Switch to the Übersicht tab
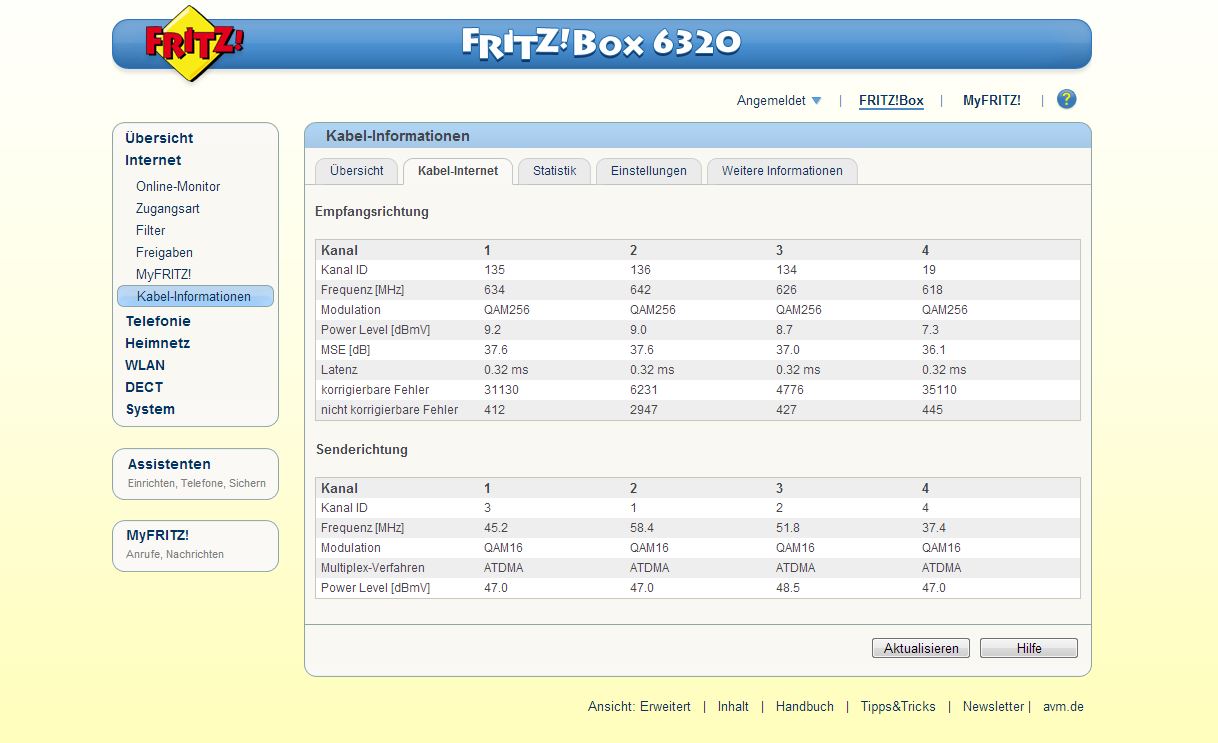The image size is (1218, 743). (357, 171)
